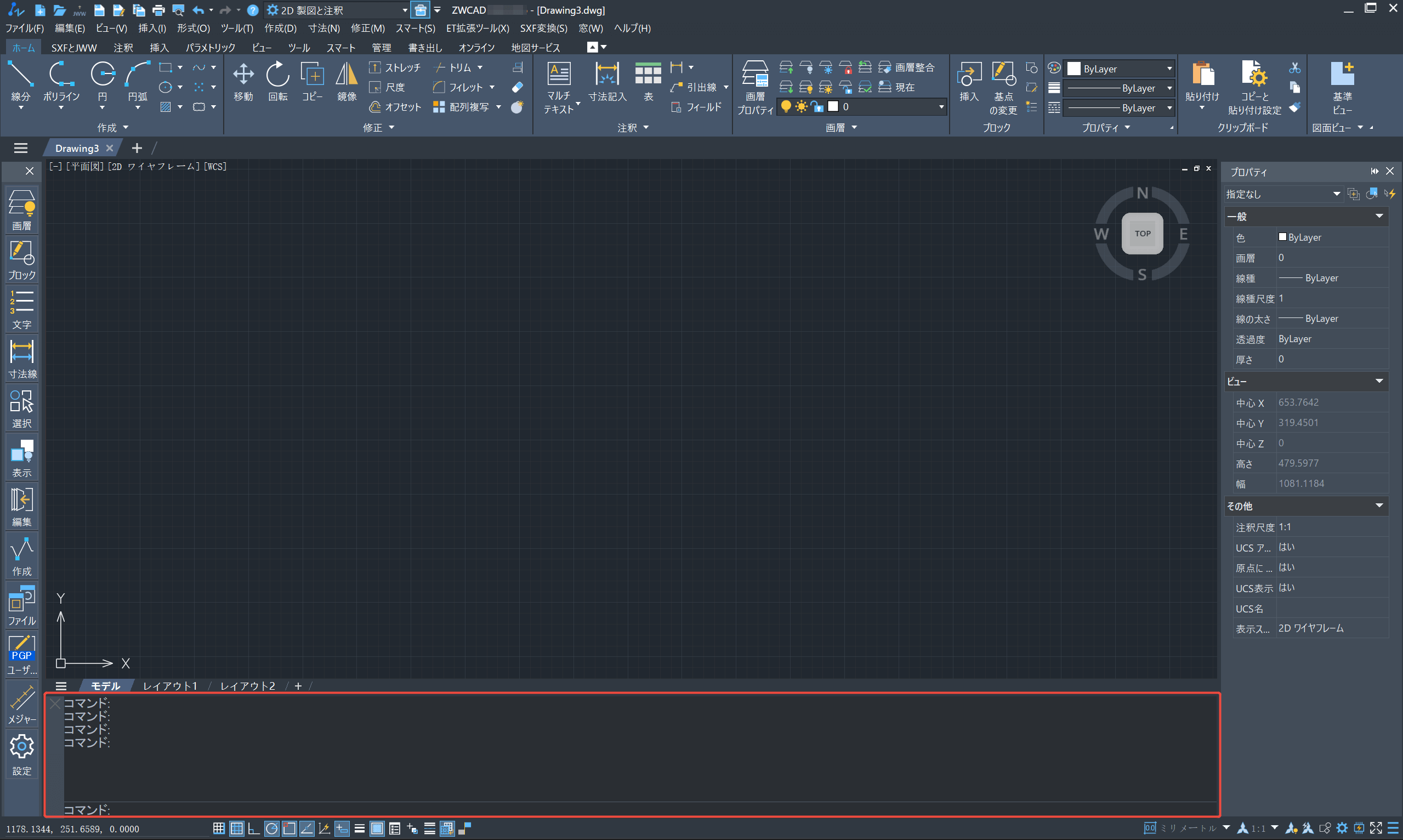Image resolution: width=1403 pixels, height=840 pixels.
Task: Toggle ortho mode in status bar
Action: [254, 828]
